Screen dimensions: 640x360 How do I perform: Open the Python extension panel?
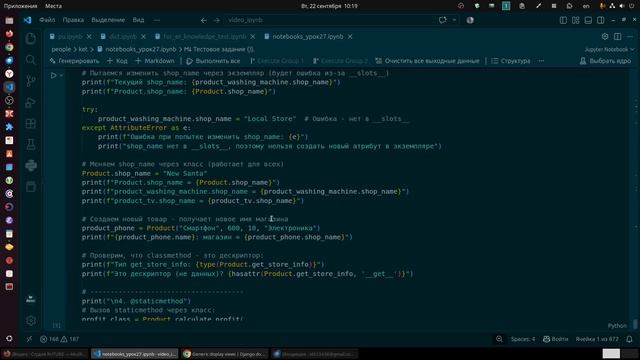pos(31,165)
